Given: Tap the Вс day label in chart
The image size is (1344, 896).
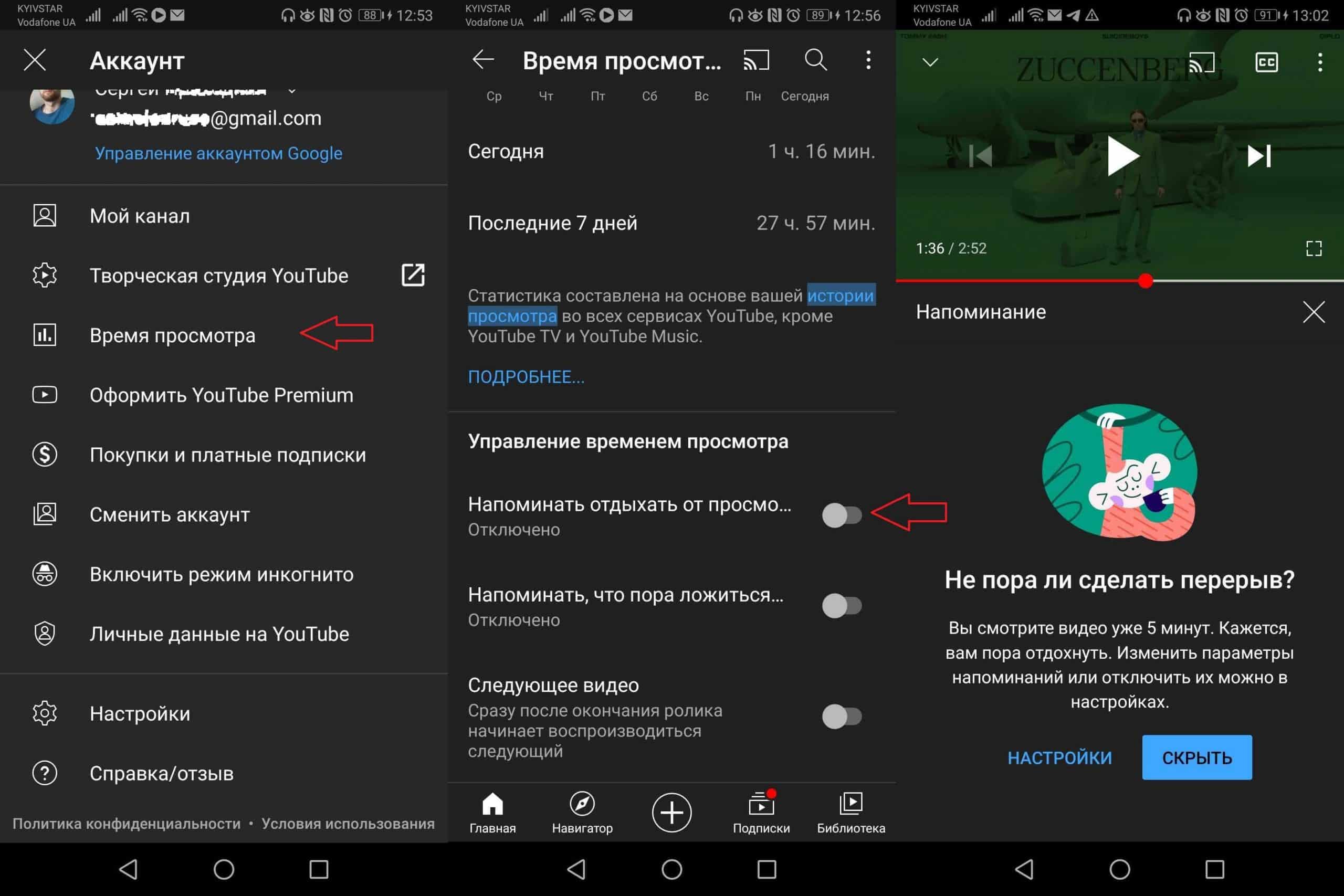Looking at the screenshot, I should [701, 96].
